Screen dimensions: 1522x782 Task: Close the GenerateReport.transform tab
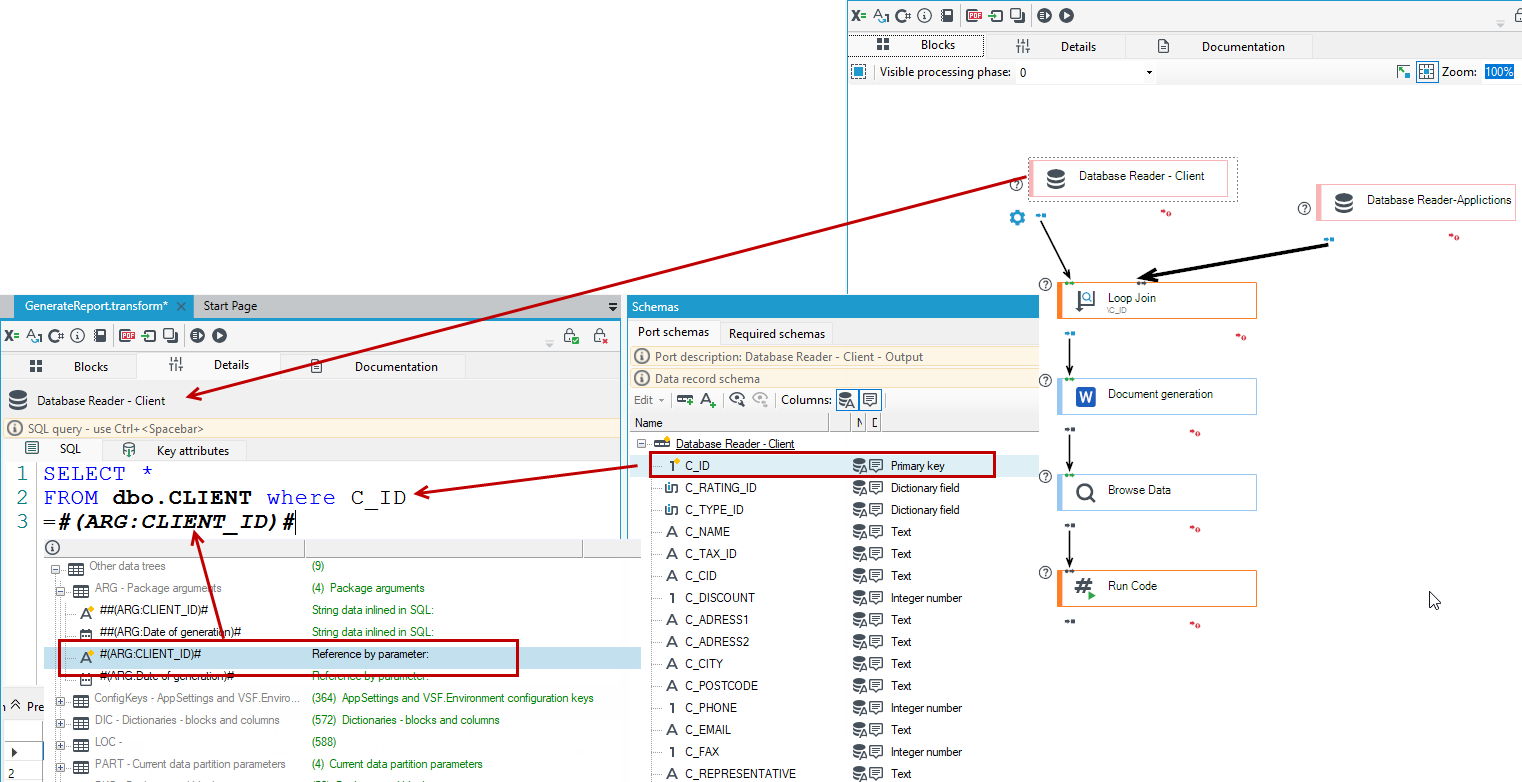[x=180, y=306]
